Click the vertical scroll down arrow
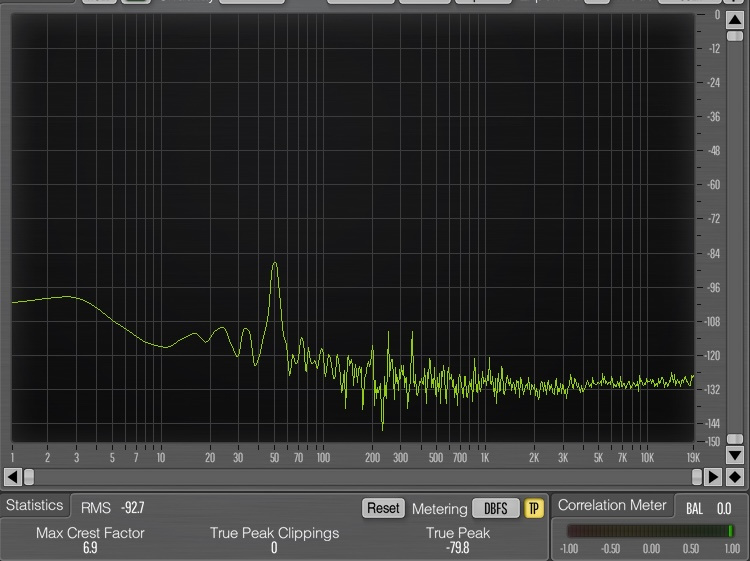The height and width of the screenshot is (561, 750). (x=735, y=456)
